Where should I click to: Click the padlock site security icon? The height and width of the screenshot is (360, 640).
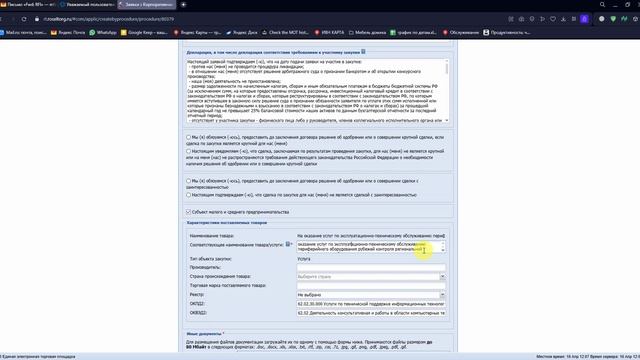point(37,19)
